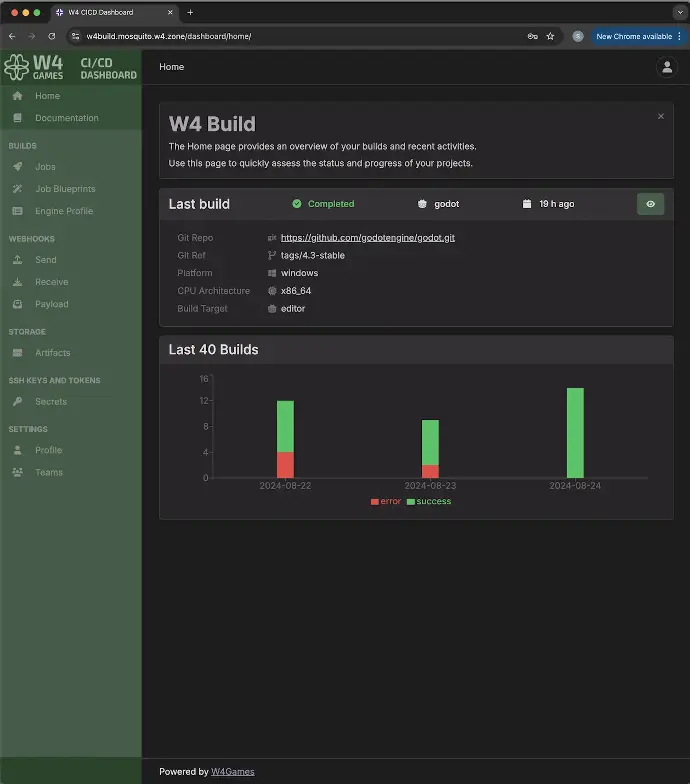Open Payload webhooks page
The height and width of the screenshot is (784, 690).
point(52,304)
